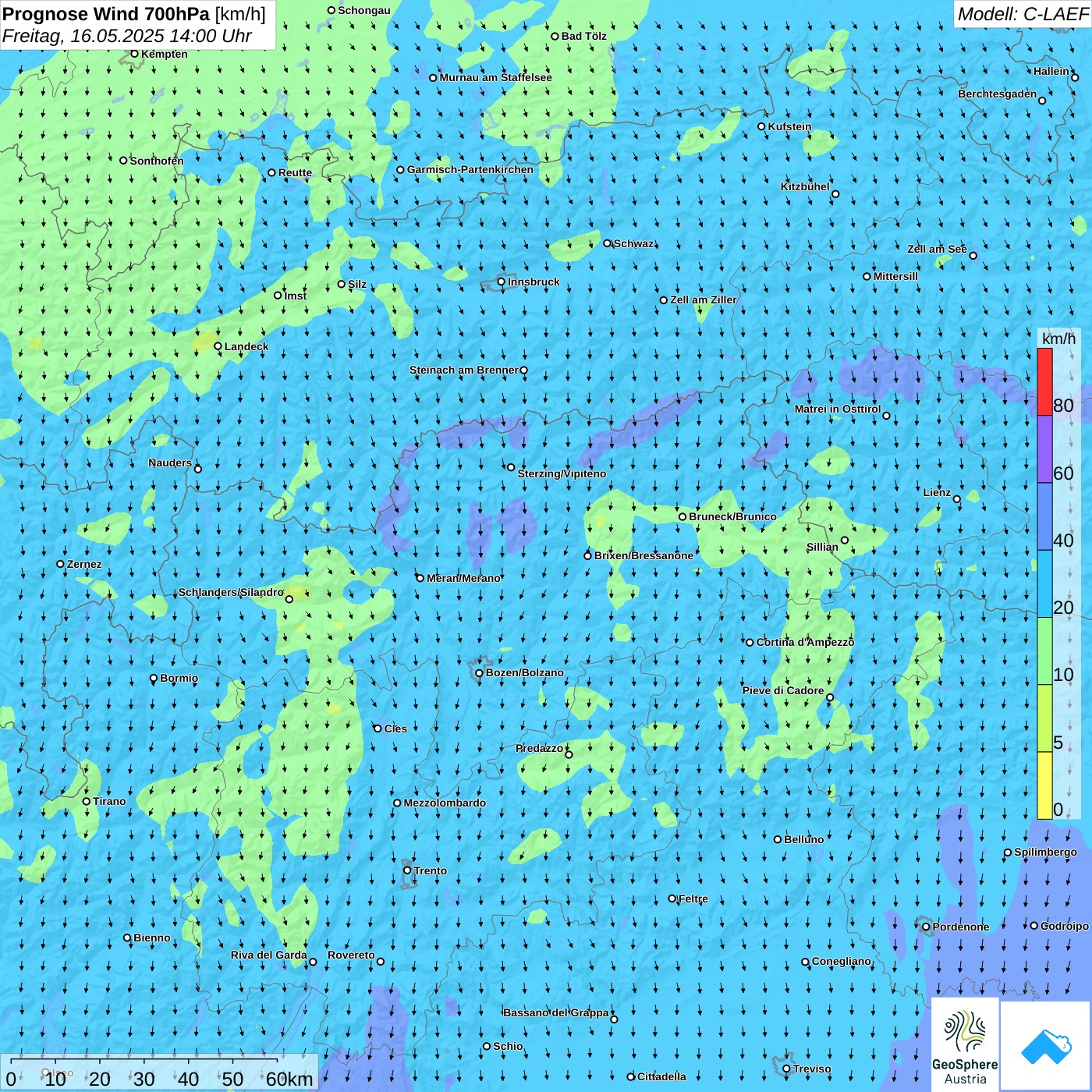Screen dimensions: 1092x1092
Task: Click the 'Schwaz' label
Action: pyautogui.click(x=633, y=243)
